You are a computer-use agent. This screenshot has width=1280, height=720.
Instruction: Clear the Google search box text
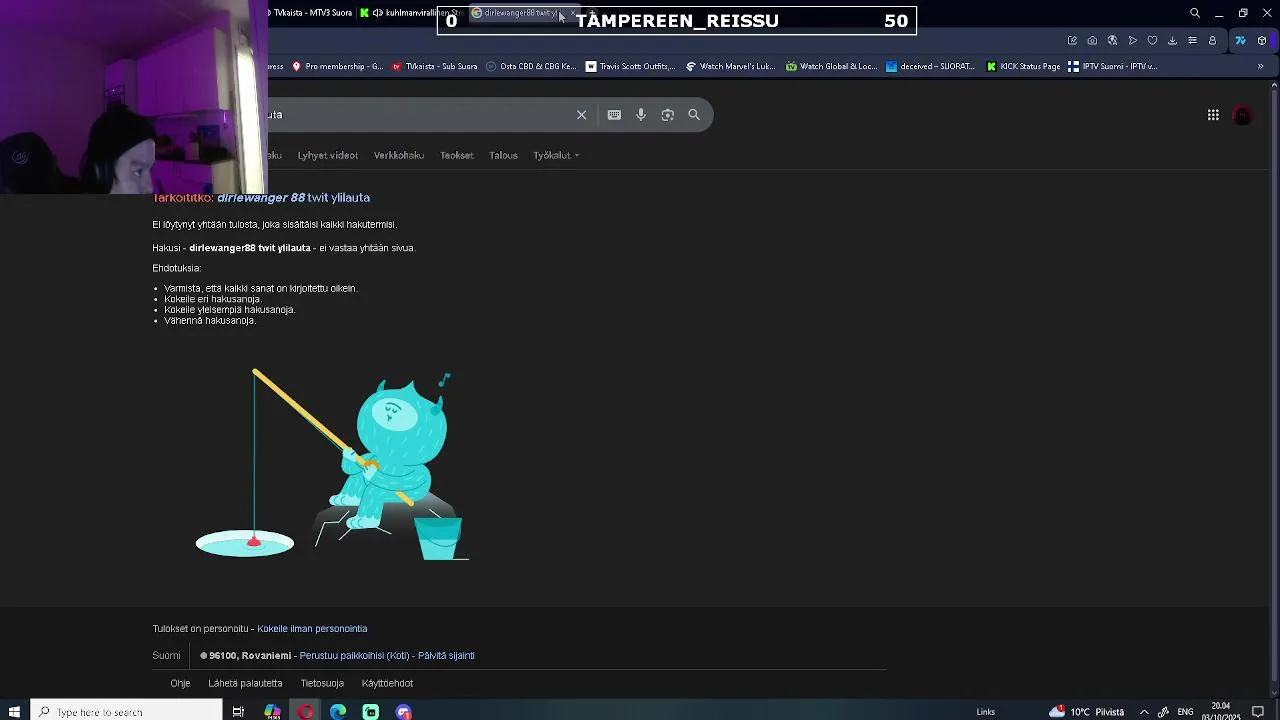click(x=581, y=115)
